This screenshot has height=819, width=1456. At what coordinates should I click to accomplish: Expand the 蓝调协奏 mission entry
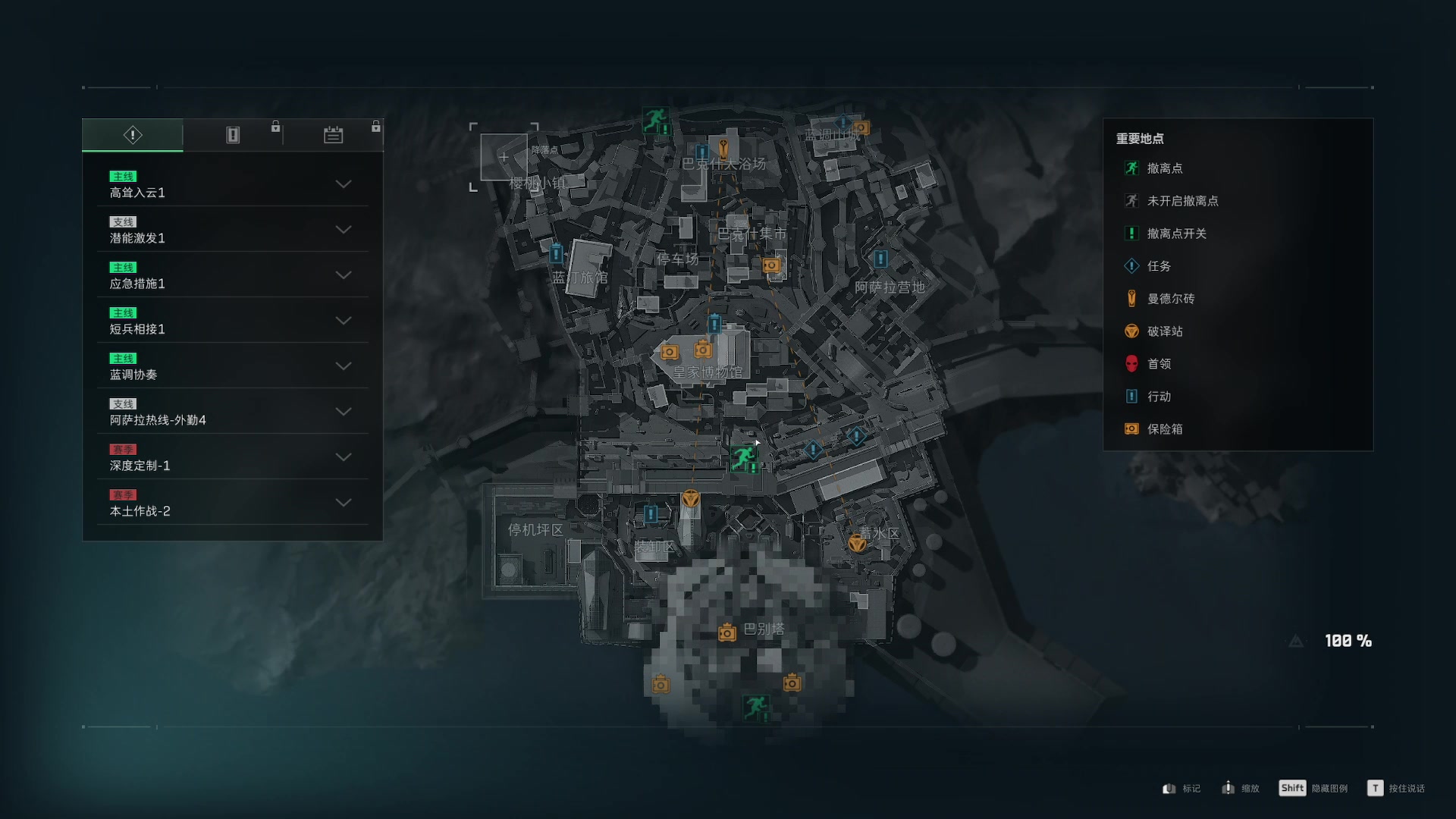tap(233, 366)
